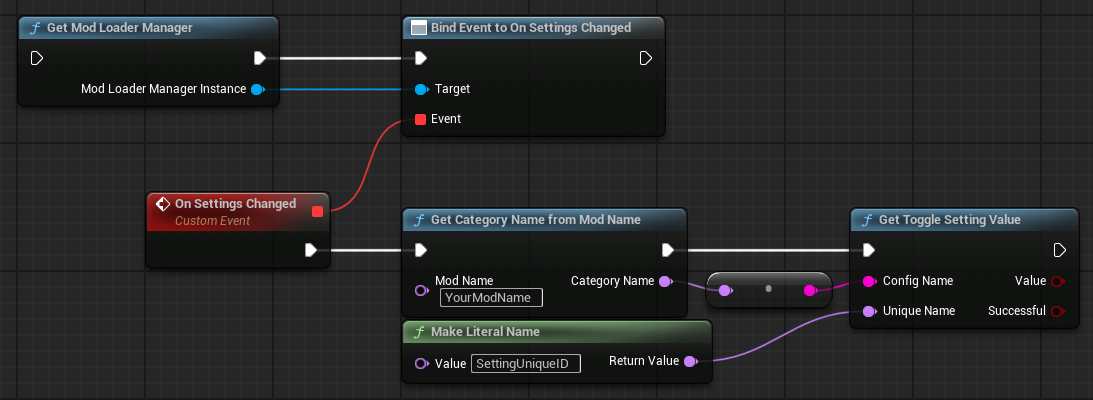Click the Category Name output pin
1093x400 pixels.
(666, 282)
